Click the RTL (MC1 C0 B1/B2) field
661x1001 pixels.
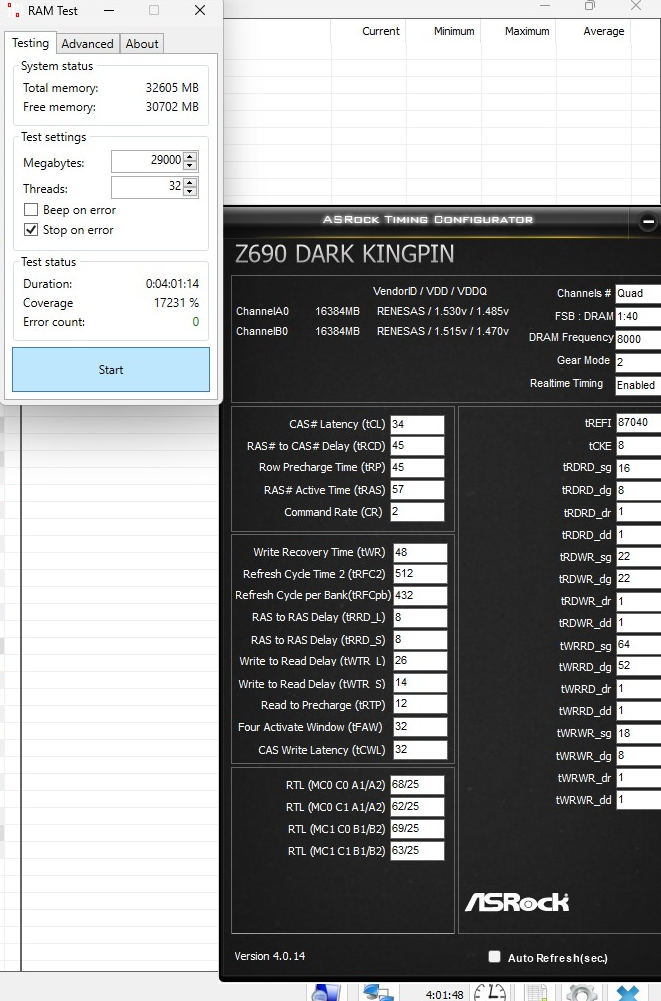pos(417,829)
